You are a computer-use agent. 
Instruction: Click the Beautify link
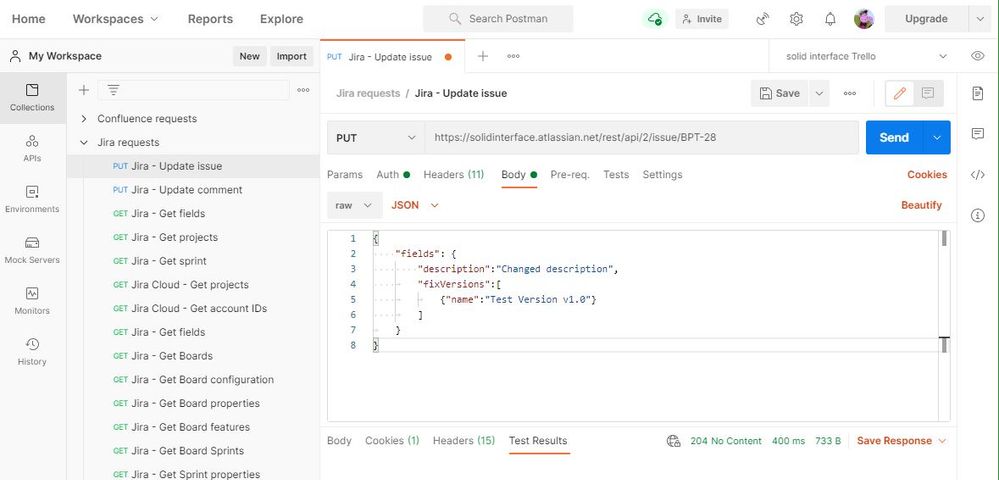click(921, 205)
